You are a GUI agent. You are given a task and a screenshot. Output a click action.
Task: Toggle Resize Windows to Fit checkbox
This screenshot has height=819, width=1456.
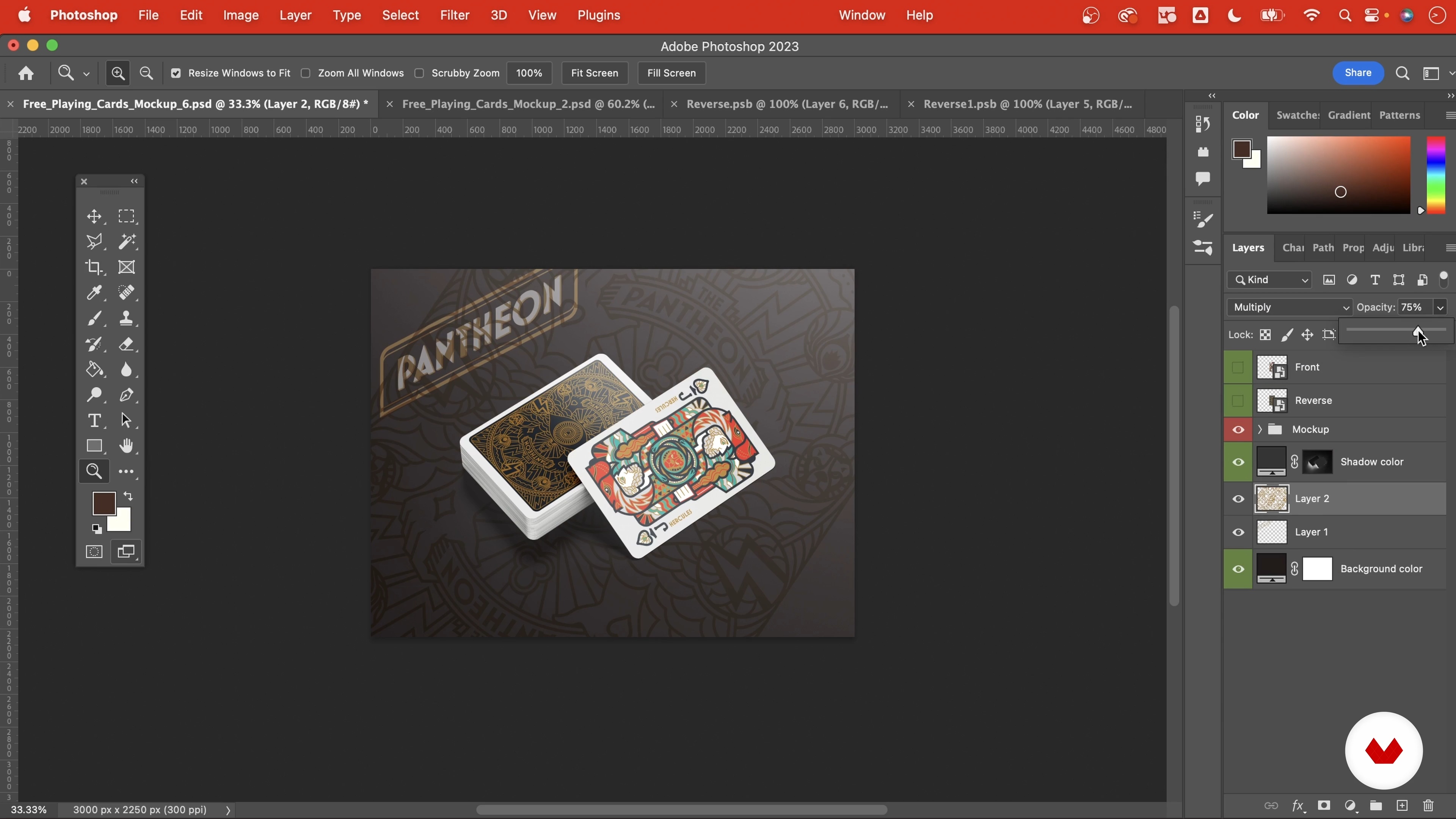176,74
